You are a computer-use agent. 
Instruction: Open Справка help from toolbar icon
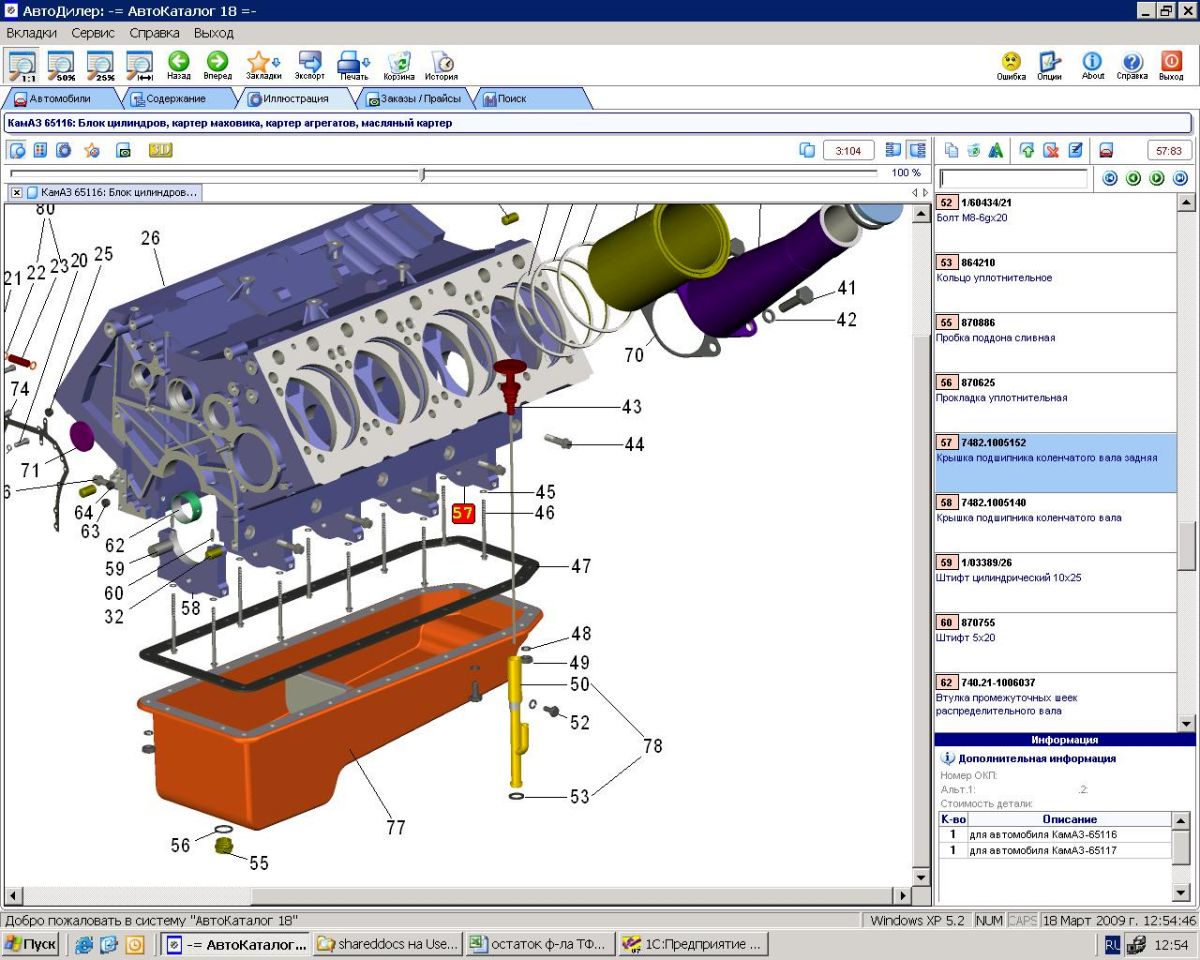1132,65
